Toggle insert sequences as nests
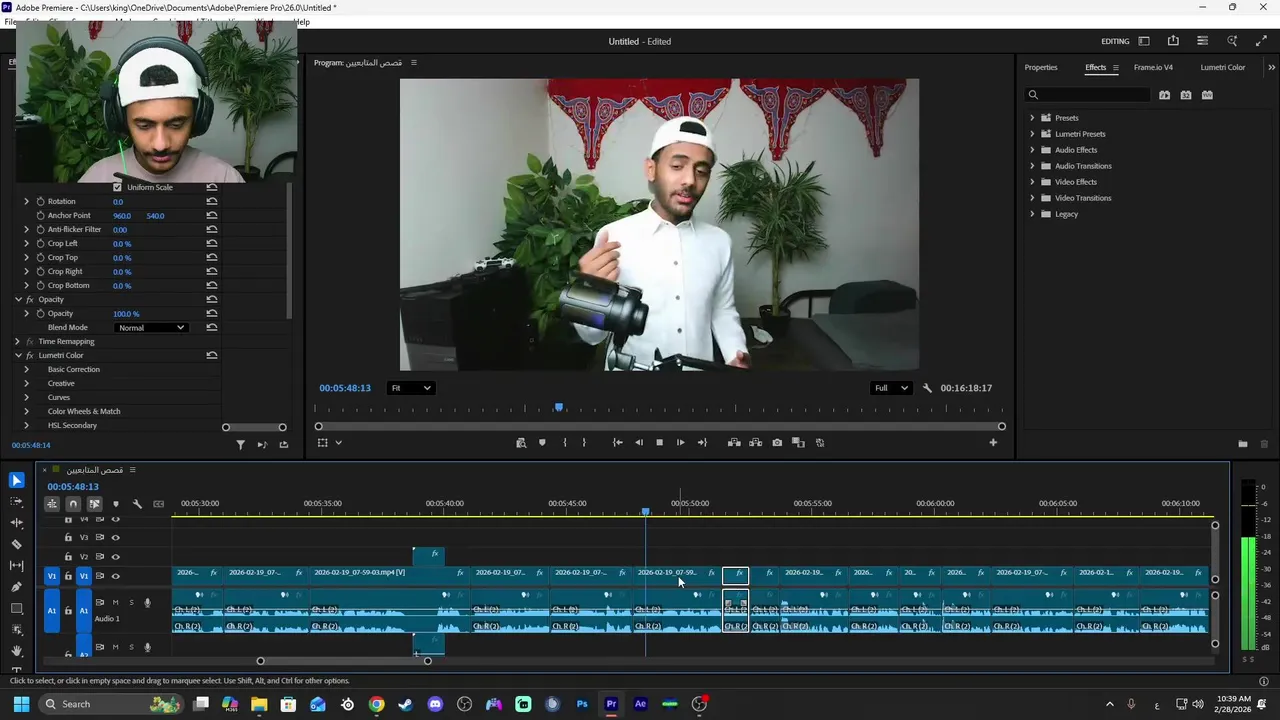Screen dimensions: 1280x720 click(x=52, y=504)
